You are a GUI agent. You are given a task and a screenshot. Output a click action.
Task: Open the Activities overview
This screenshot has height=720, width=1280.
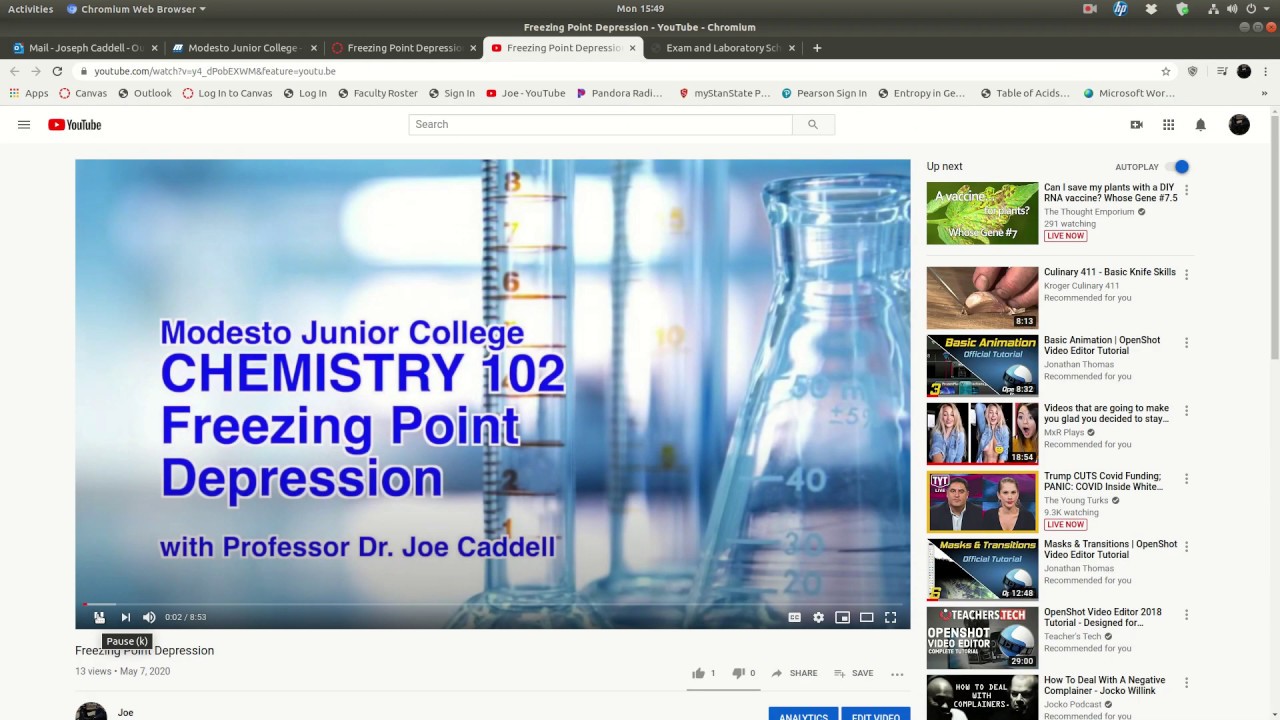point(30,9)
